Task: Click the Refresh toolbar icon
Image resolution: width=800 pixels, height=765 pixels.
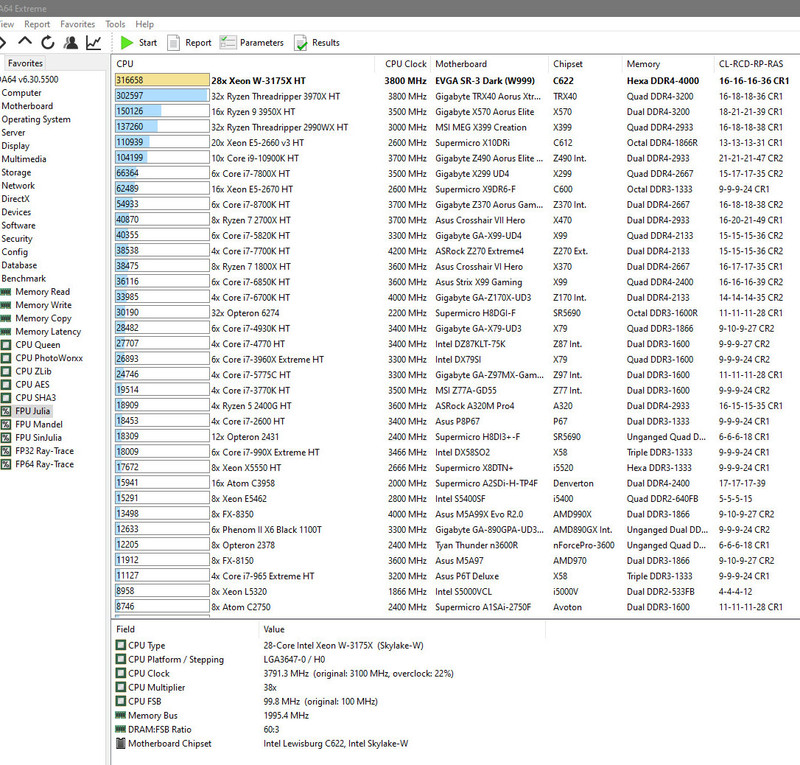Action: pyautogui.click(x=48, y=42)
